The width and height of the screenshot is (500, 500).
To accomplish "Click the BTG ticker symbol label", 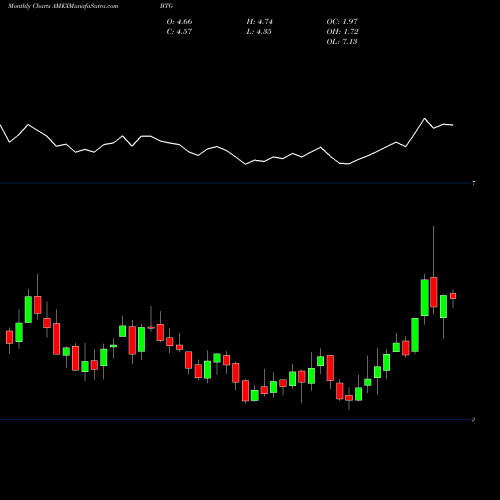I will click(166, 6).
